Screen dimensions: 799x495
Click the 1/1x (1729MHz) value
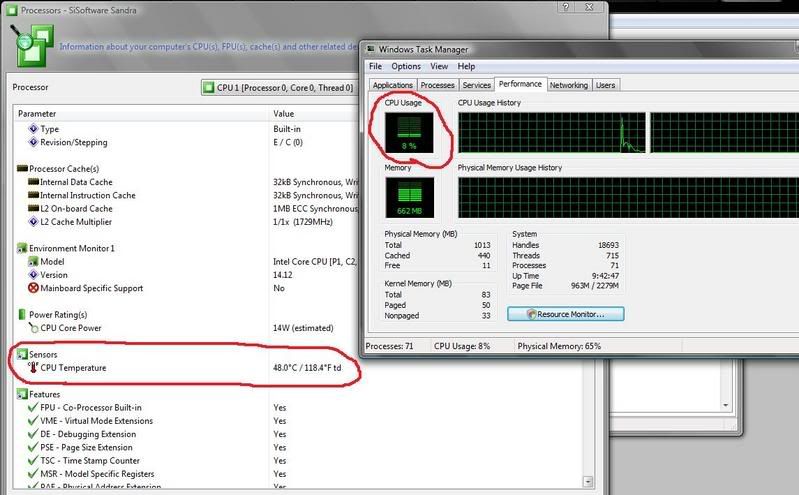point(303,222)
